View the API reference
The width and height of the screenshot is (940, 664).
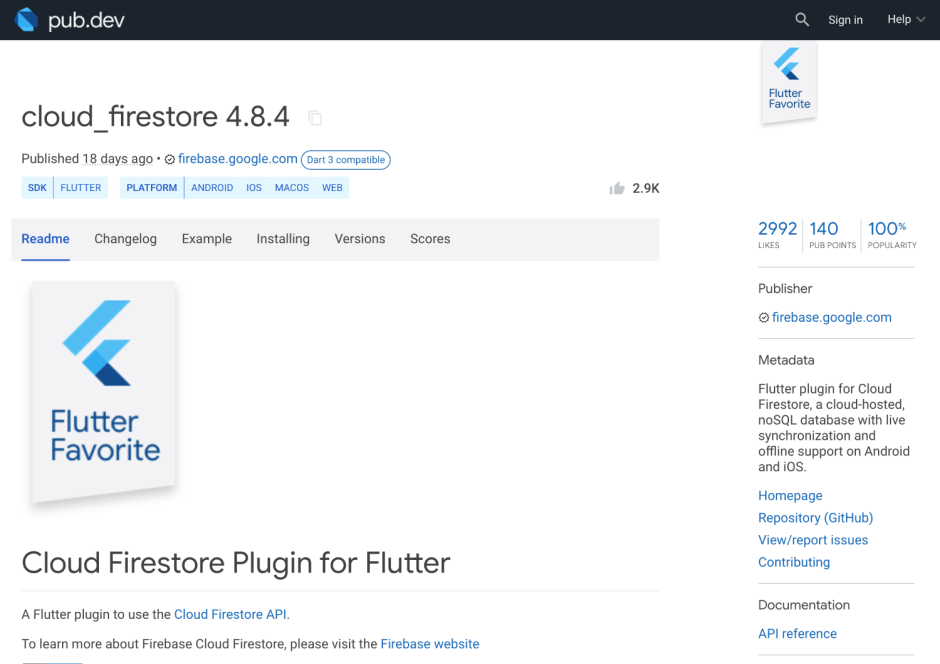797,633
